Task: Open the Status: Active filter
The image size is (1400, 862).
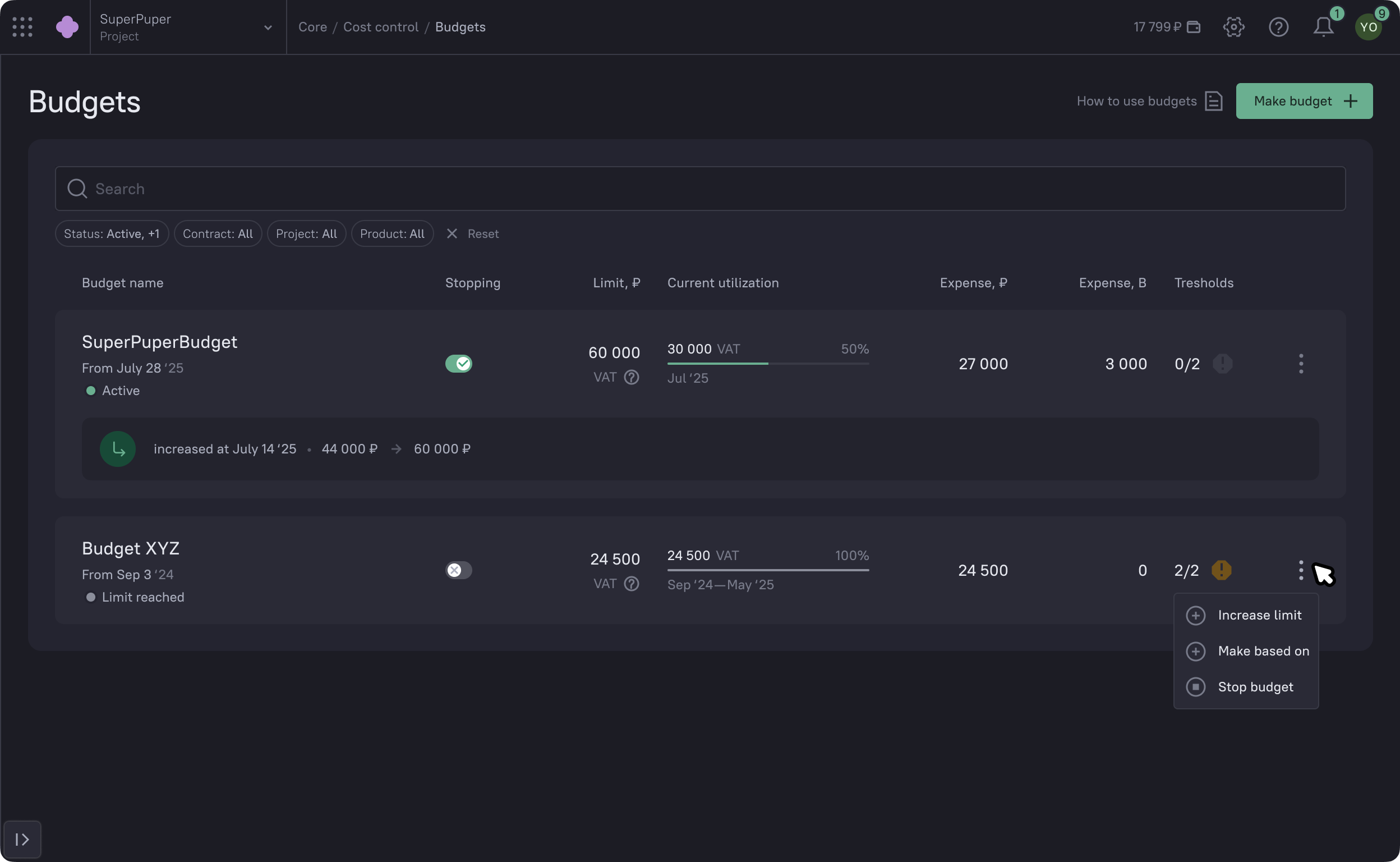Action: point(112,233)
